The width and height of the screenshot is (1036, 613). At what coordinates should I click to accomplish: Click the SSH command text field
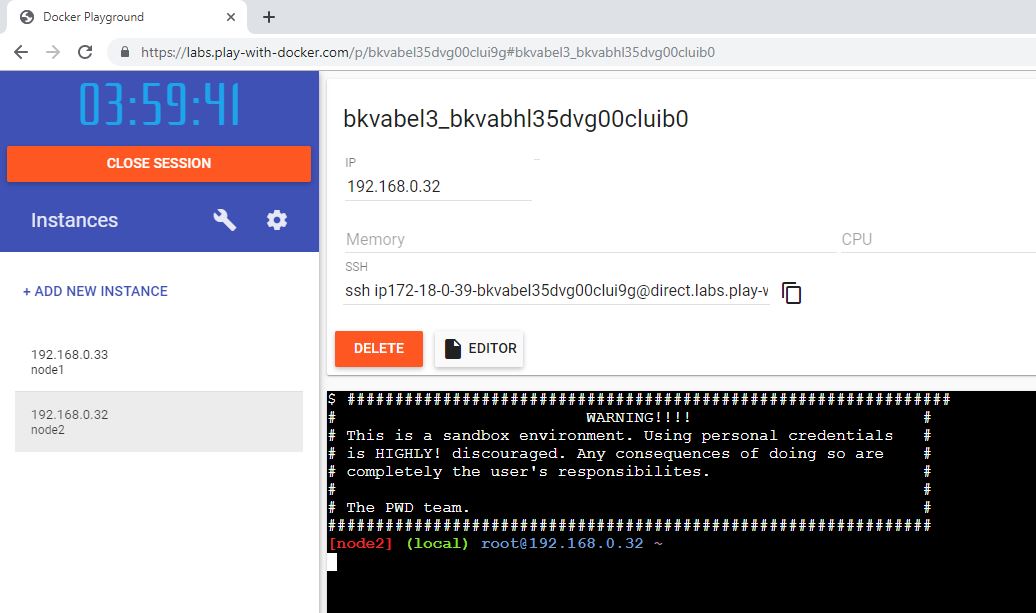(x=556, y=291)
